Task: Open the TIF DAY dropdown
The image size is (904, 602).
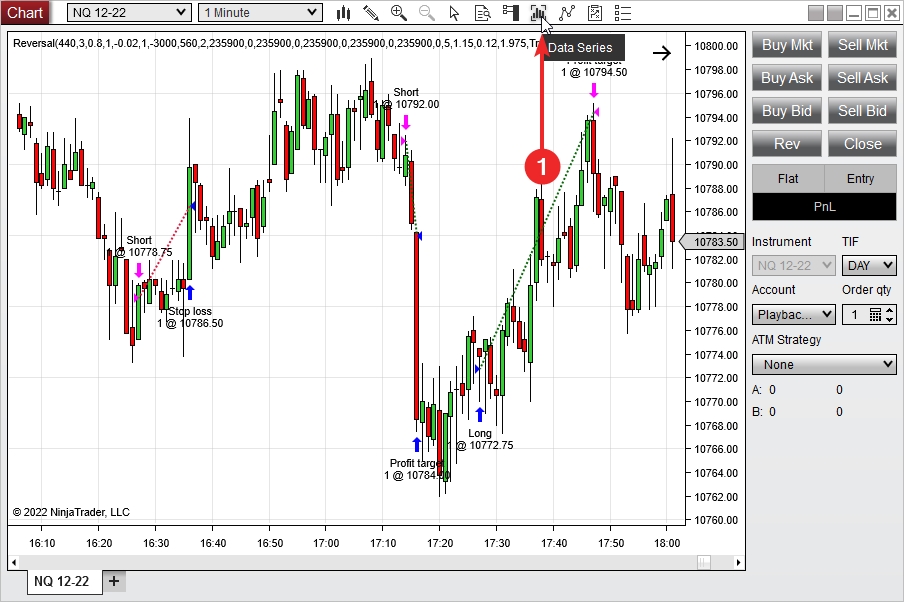Action: 869,265
